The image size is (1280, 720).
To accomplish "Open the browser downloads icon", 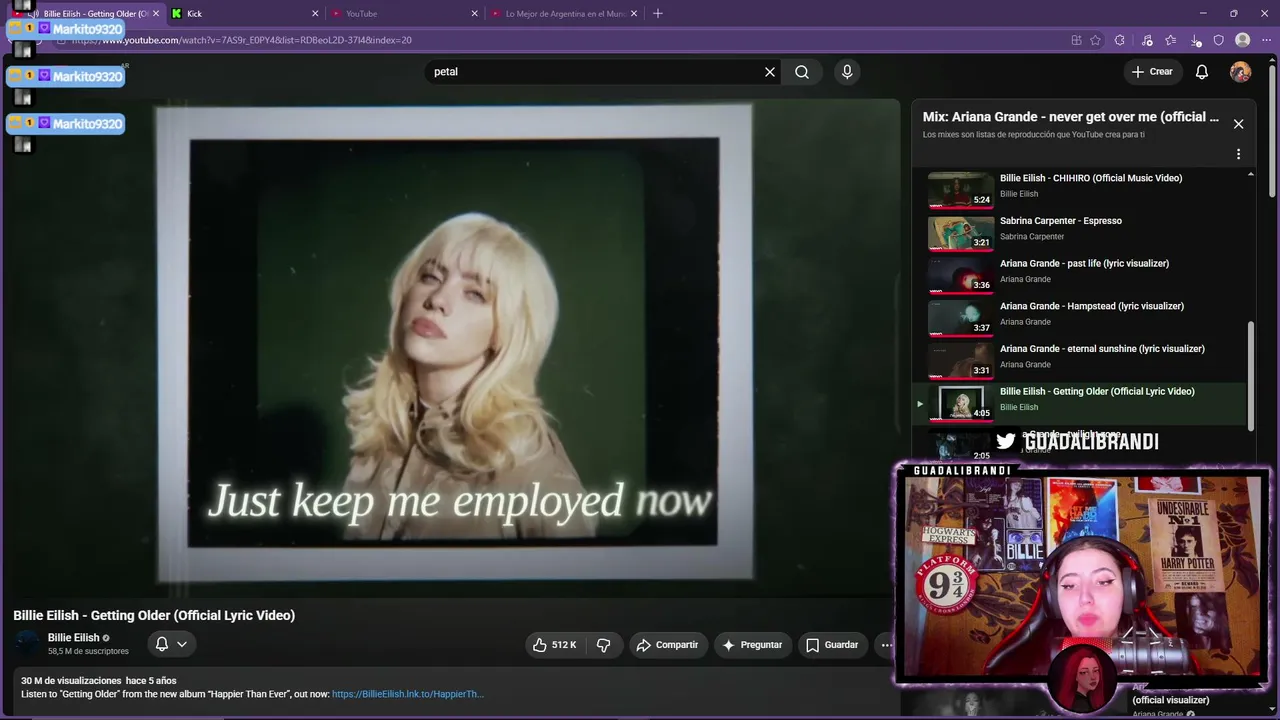I will click(x=1196, y=40).
